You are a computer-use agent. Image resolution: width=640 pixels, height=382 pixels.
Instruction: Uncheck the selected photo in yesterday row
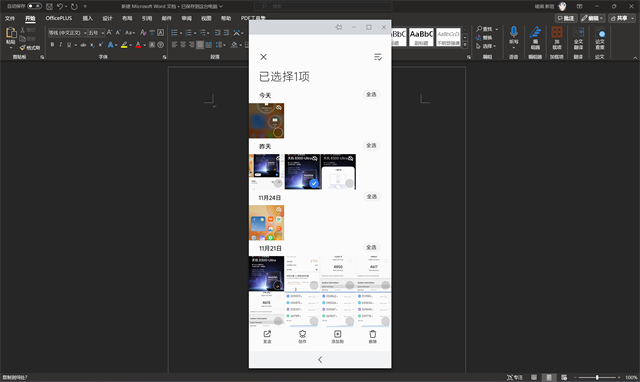point(313,183)
